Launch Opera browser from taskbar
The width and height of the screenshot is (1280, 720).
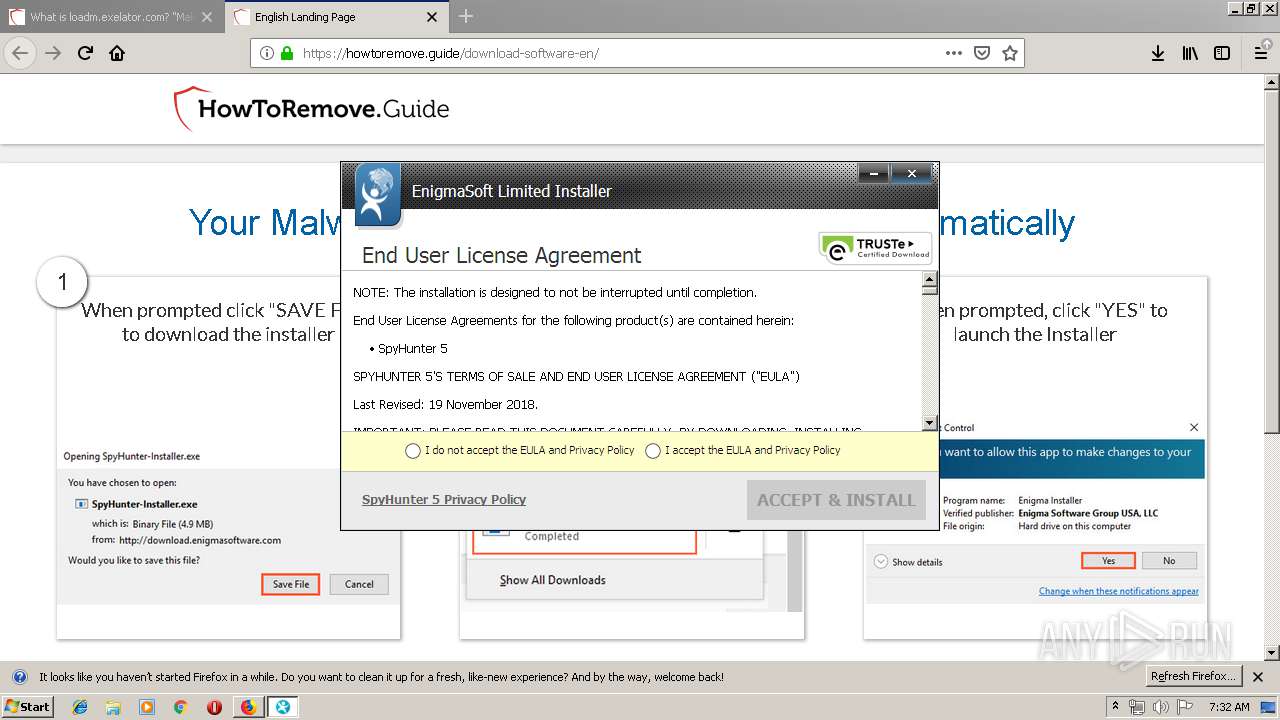(x=214, y=707)
